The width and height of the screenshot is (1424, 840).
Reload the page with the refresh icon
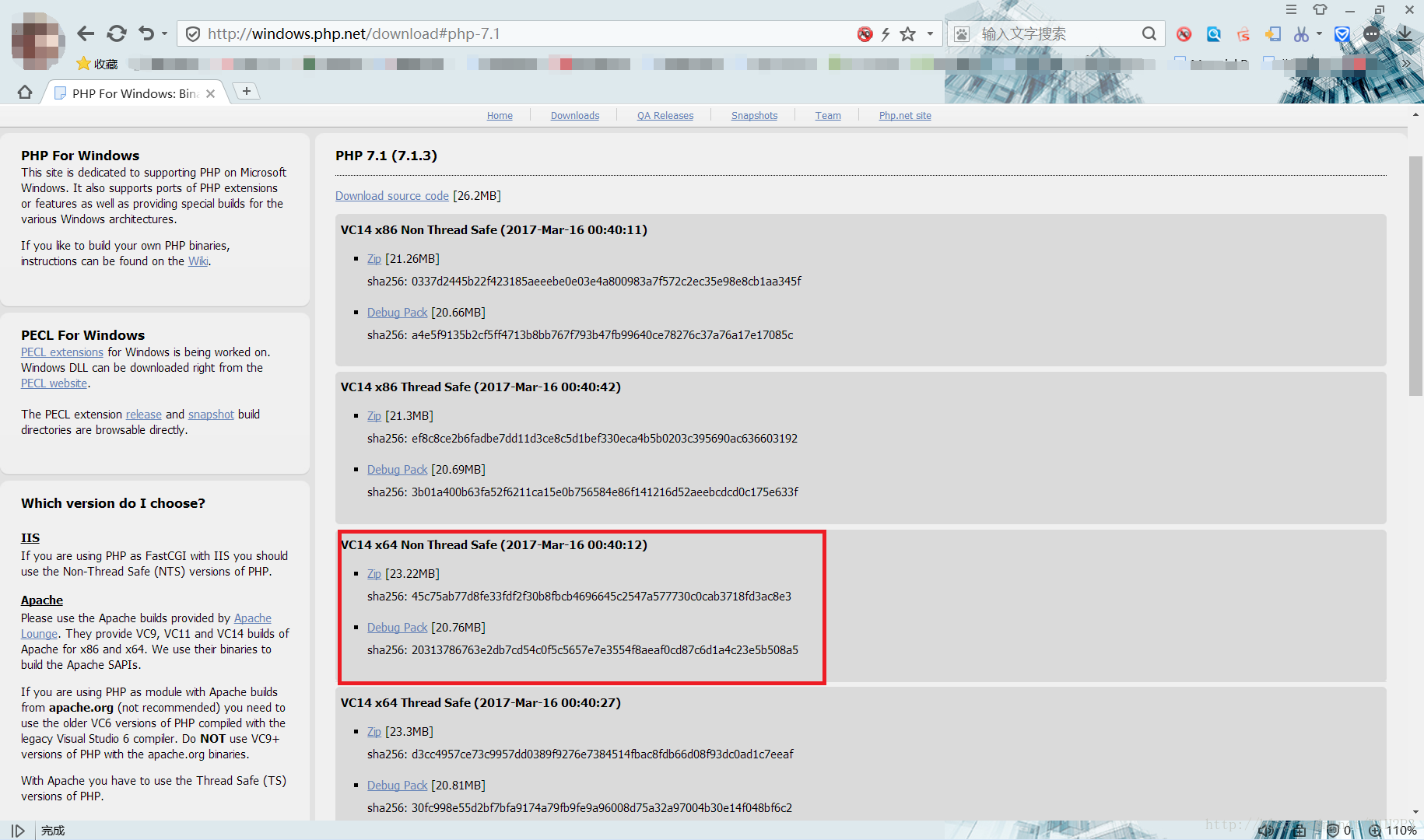(117, 33)
